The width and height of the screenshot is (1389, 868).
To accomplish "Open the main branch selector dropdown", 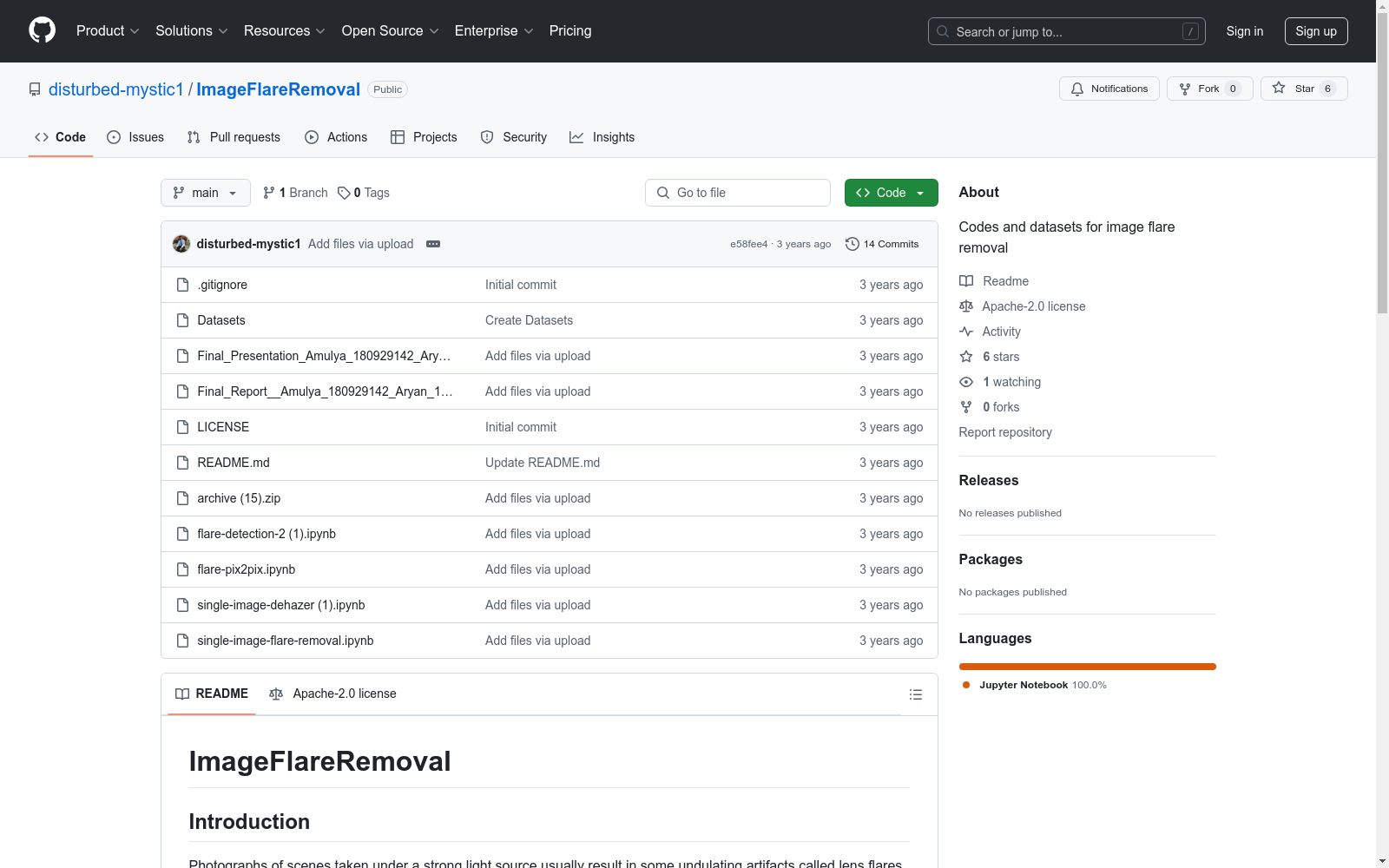I will point(206,193).
